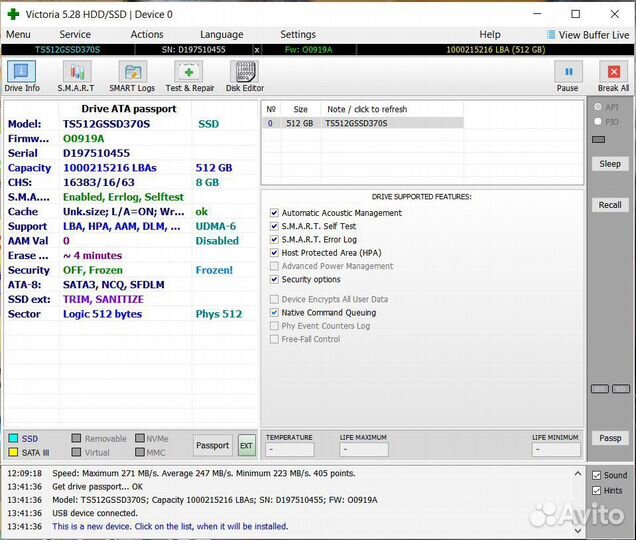Open the Language menu
Screen dimensions: 636x540
pyautogui.click(x=221, y=34)
